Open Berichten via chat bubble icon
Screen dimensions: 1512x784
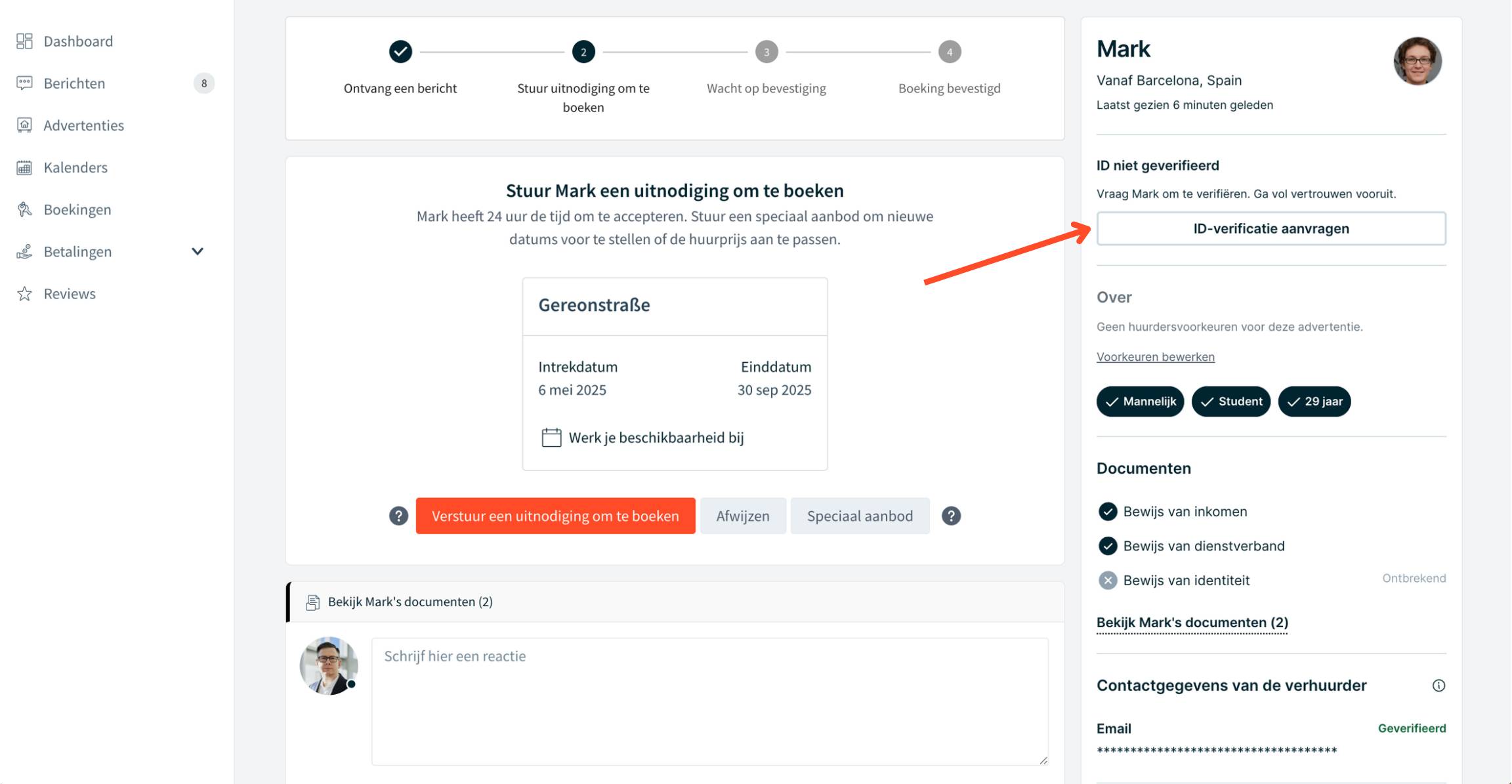coord(24,83)
